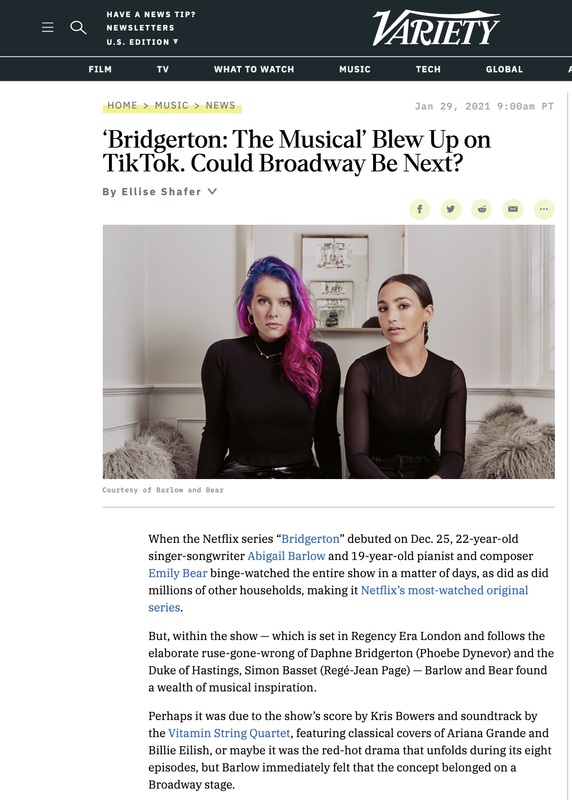This screenshot has width=572, height=800.
Task: Open the Music menu section
Action: (x=355, y=69)
